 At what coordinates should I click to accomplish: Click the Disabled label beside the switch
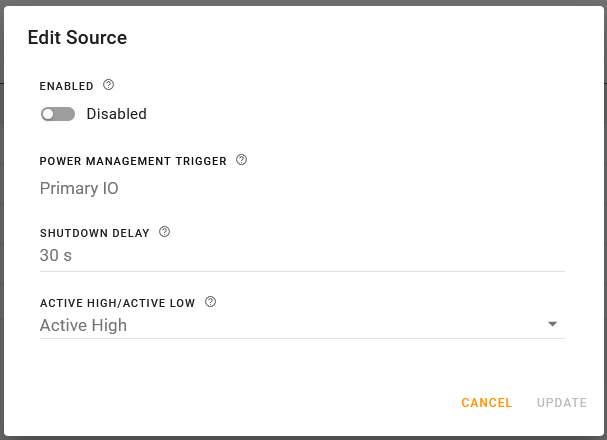[x=116, y=114]
